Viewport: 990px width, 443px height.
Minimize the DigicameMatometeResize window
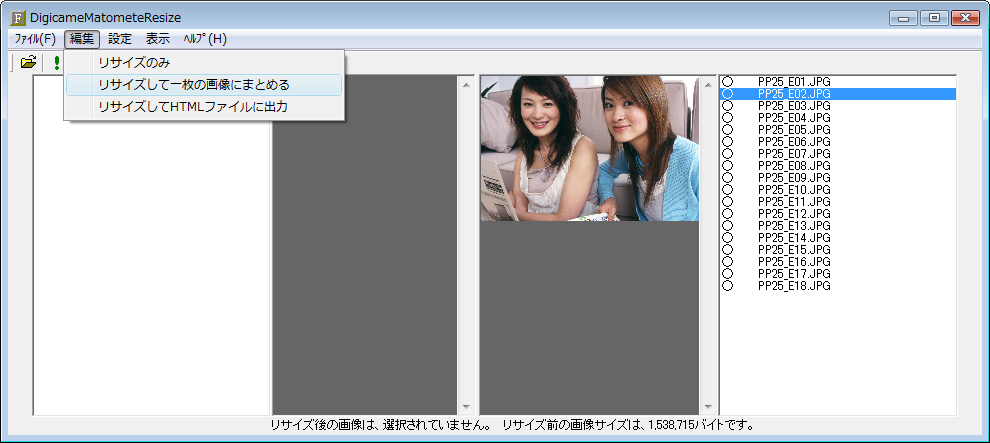click(x=904, y=18)
